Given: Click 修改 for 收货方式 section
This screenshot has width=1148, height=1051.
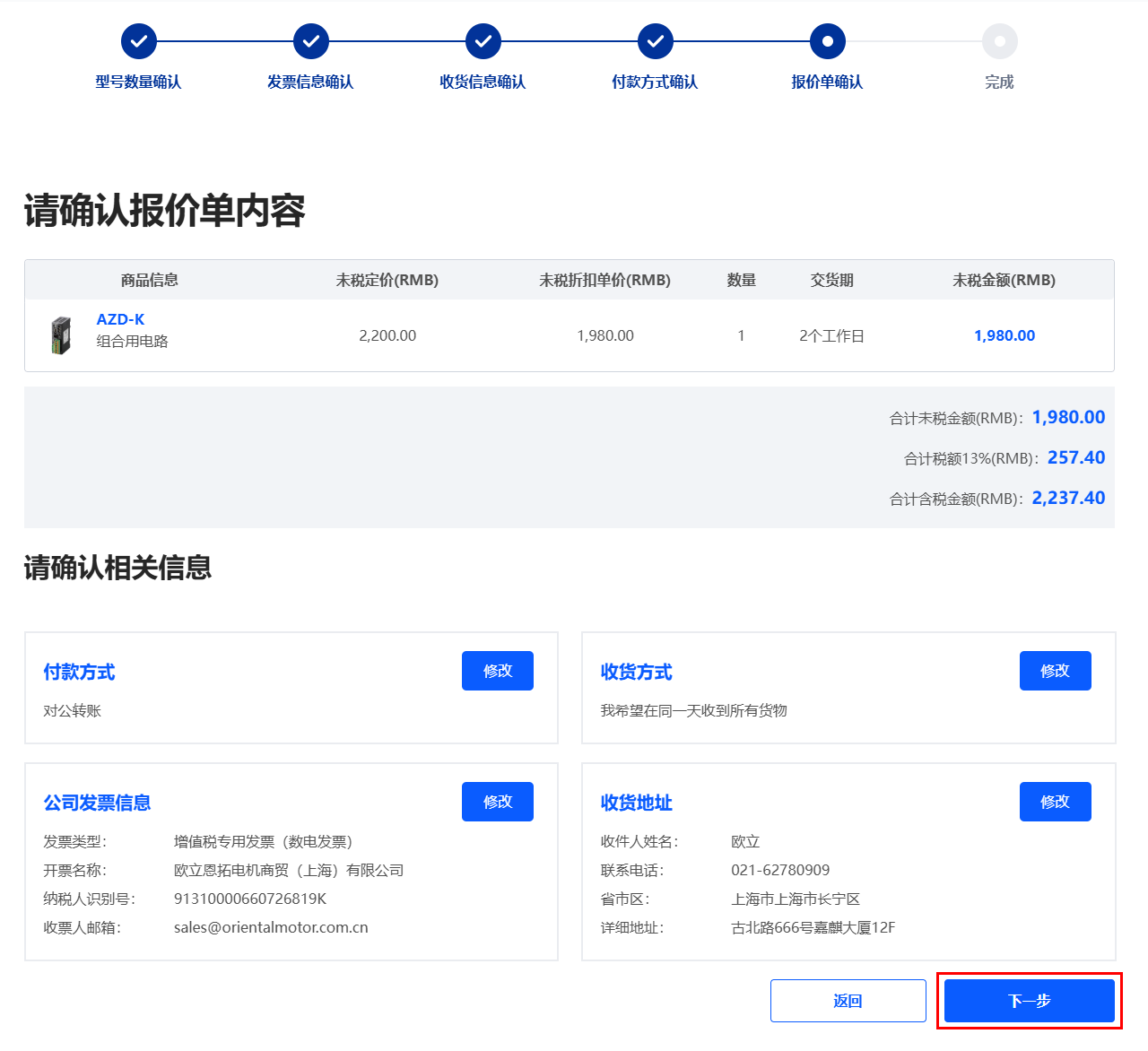Looking at the screenshot, I should [1055, 671].
